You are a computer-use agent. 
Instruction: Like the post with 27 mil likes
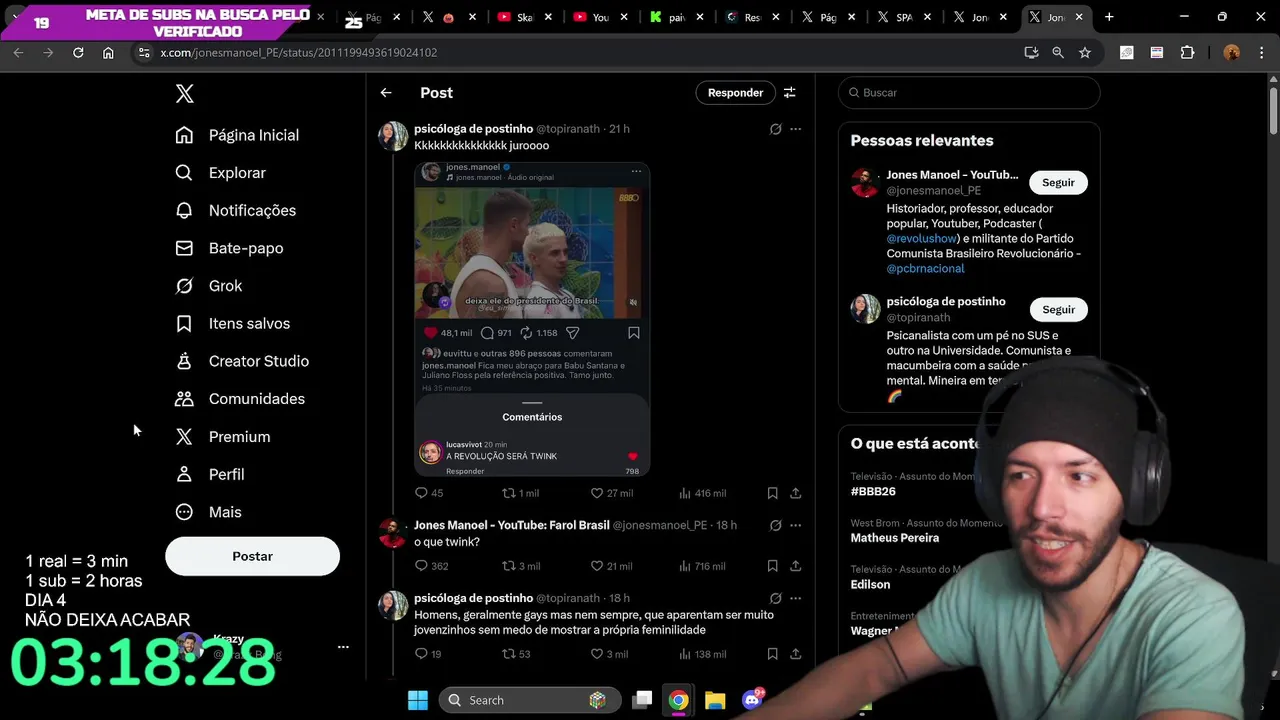tap(611, 493)
